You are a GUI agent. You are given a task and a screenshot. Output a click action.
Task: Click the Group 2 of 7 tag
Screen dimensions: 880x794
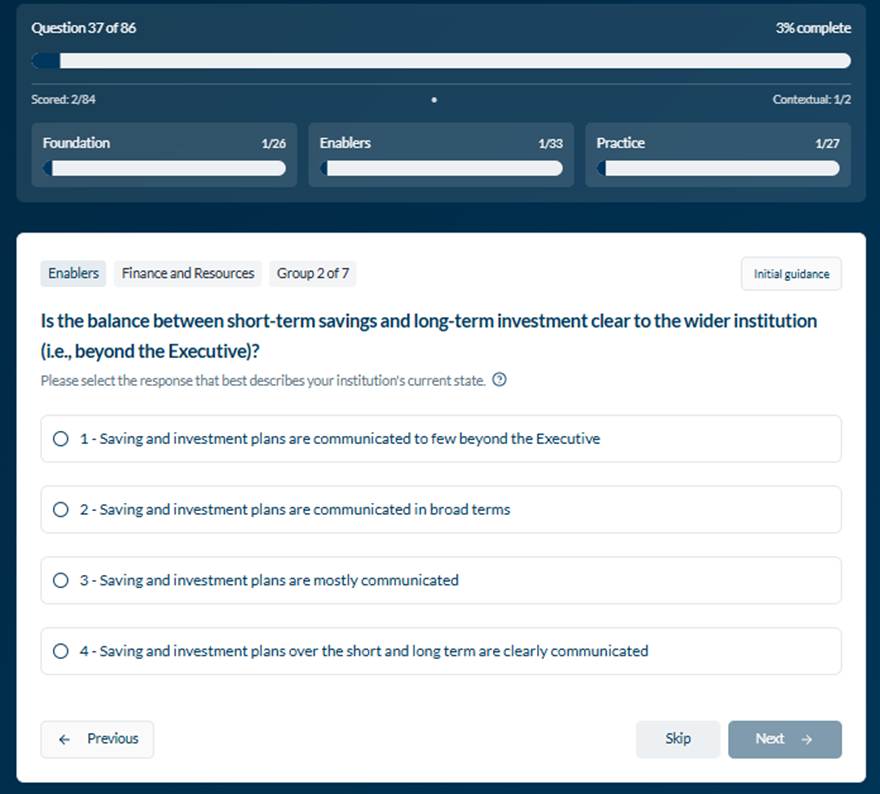[x=313, y=273]
